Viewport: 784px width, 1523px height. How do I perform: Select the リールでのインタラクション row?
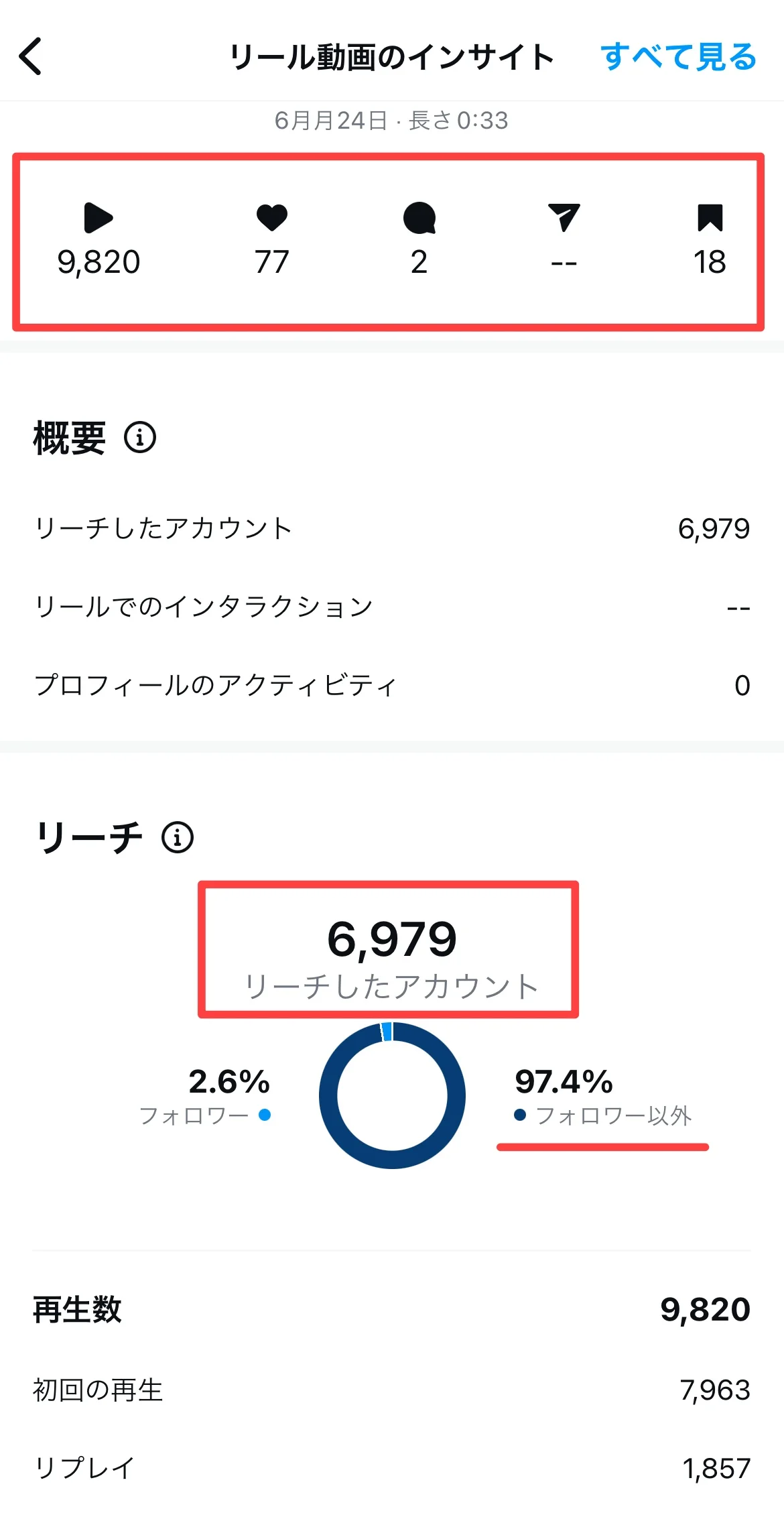pyautogui.click(x=391, y=607)
